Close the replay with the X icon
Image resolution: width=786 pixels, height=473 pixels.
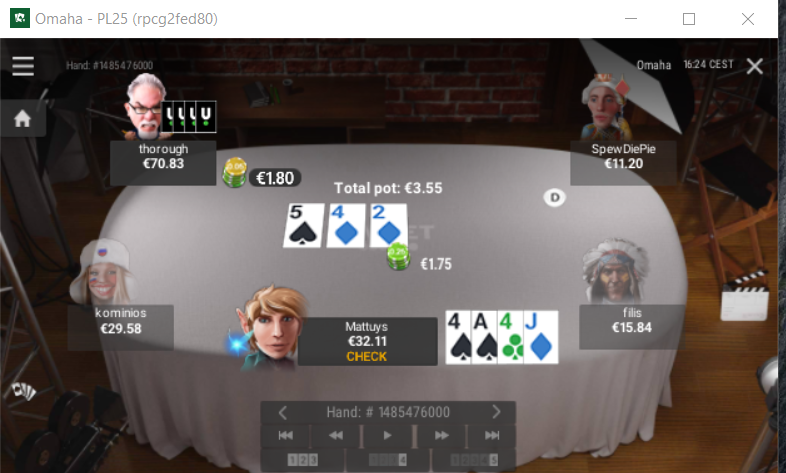click(x=754, y=66)
